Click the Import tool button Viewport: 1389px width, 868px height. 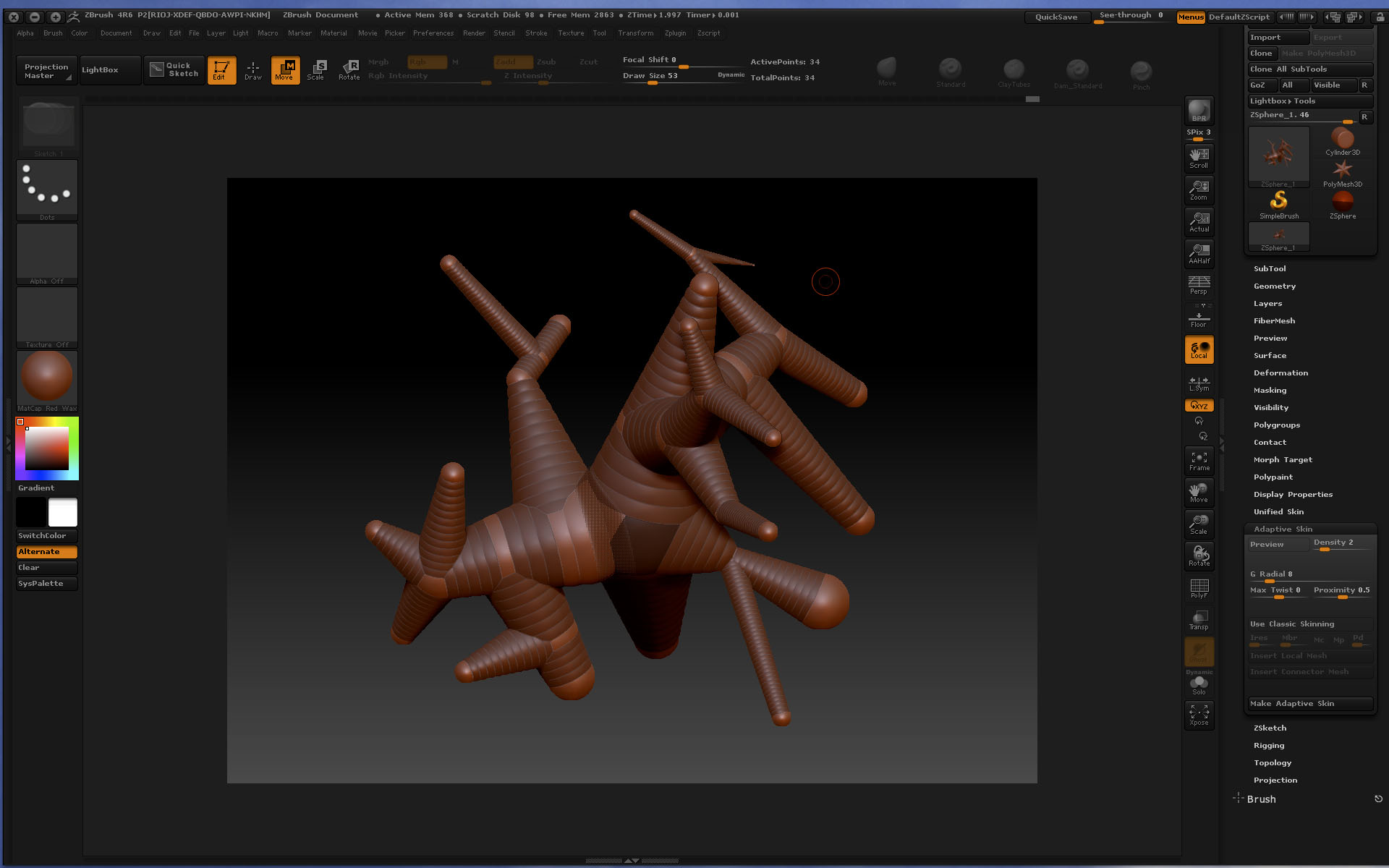(x=1278, y=37)
